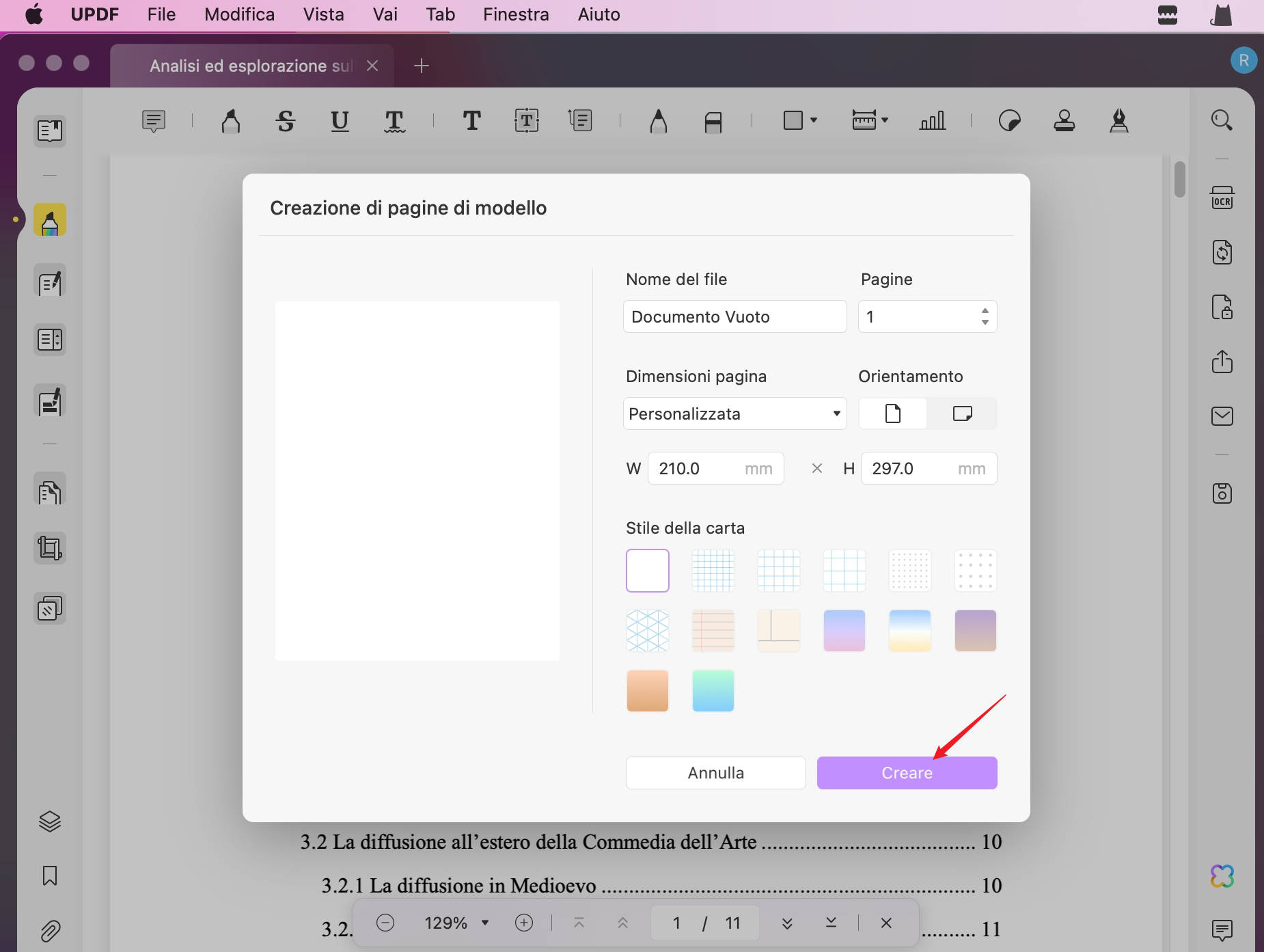
Task: Select the strikethrough tool
Action: (286, 121)
